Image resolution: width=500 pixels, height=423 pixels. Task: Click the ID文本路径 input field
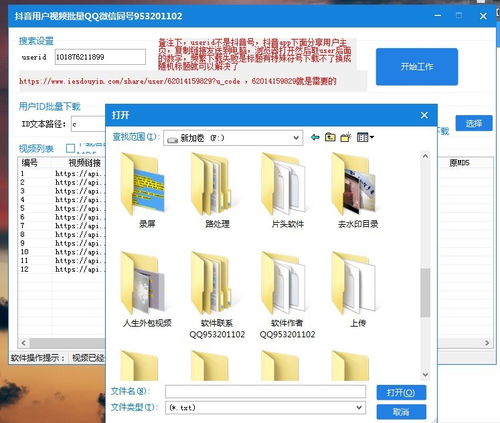pyautogui.click(x=88, y=124)
